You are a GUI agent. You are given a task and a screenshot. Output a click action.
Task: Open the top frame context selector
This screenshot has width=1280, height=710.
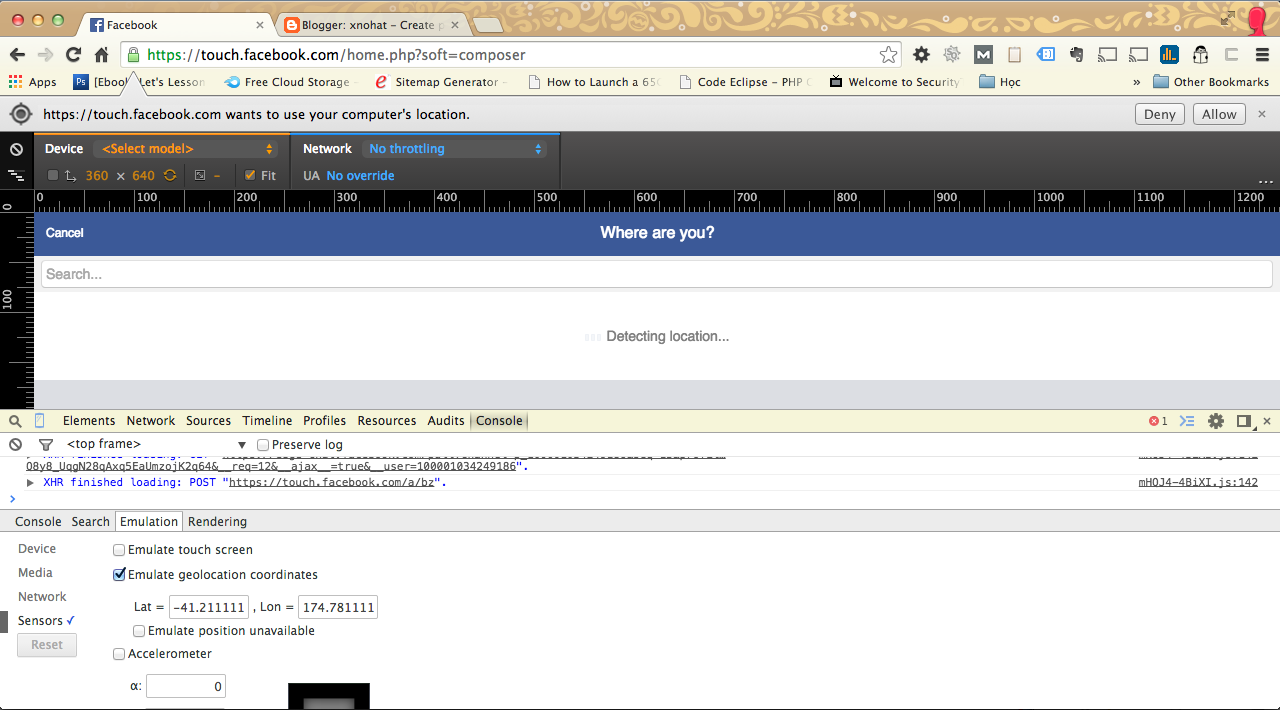pyautogui.click(x=156, y=445)
